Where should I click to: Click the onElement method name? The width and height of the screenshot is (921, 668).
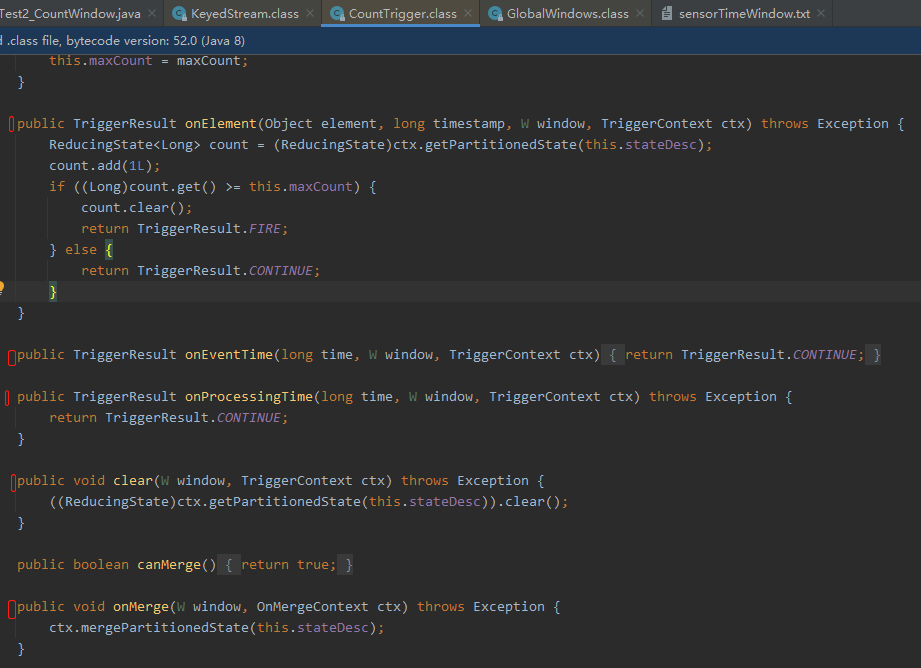pos(221,124)
